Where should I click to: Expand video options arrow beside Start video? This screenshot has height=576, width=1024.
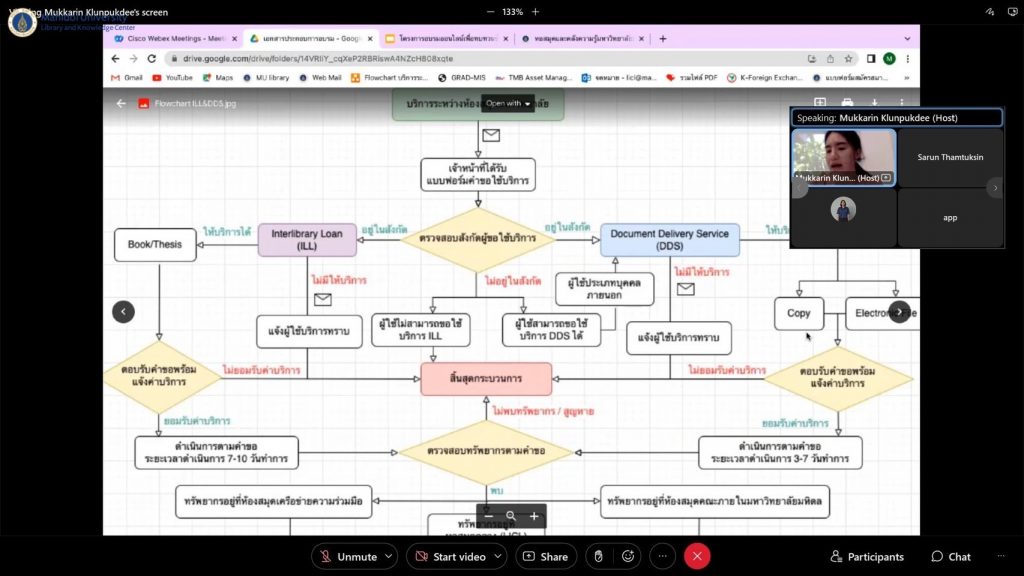(496, 556)
